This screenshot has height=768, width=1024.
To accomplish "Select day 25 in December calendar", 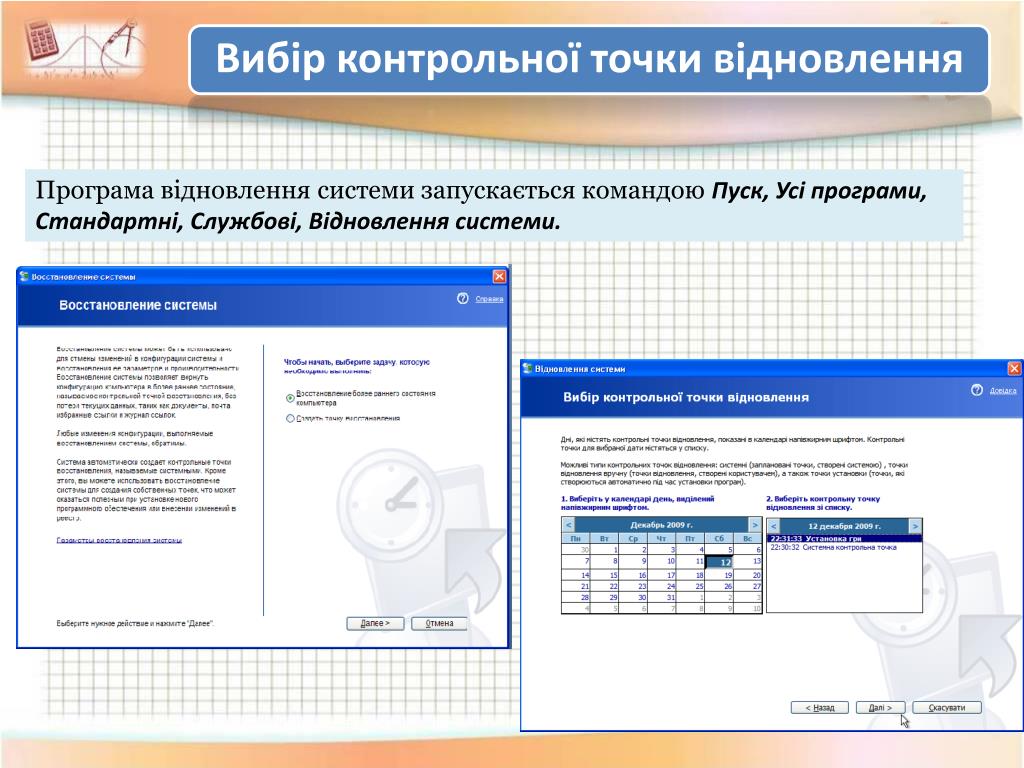I will pyautogui.click(x=690, y=586).
